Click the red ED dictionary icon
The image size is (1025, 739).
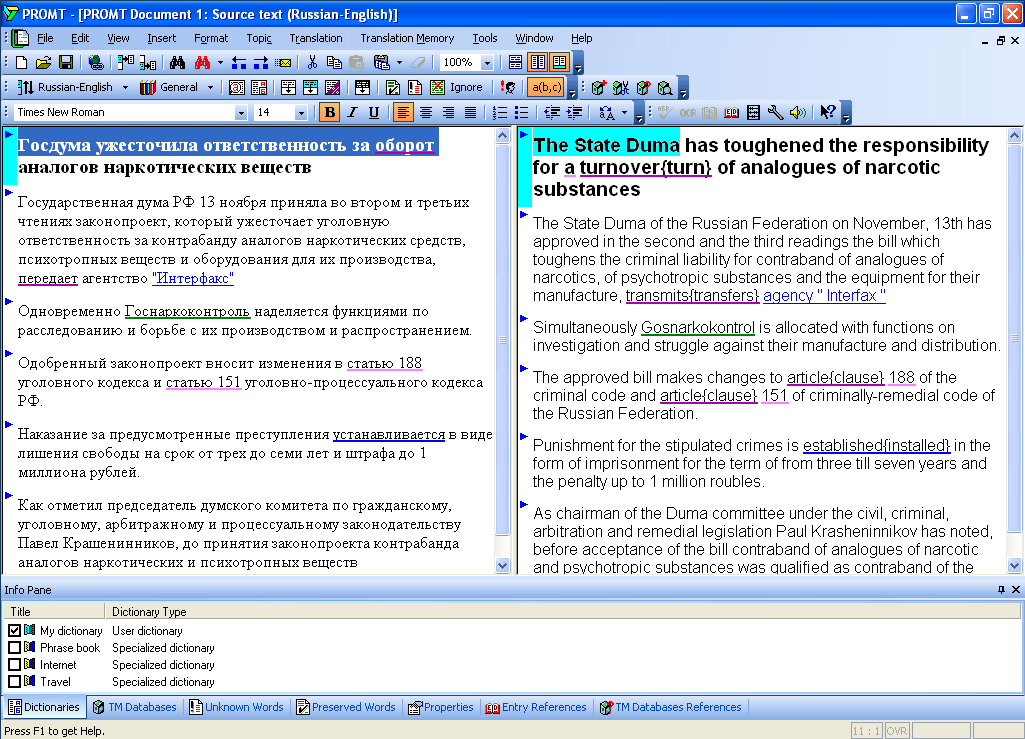tap(731, 112)
